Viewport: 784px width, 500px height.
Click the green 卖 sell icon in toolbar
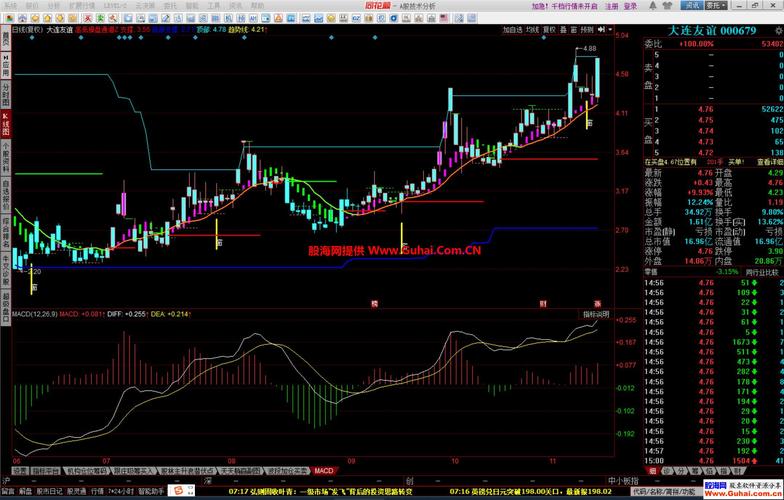coord(100,18)
